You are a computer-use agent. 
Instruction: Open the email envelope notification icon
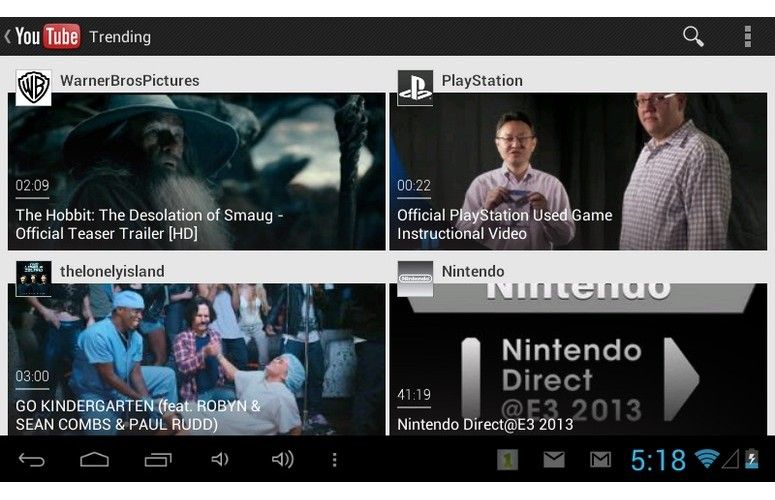(554, 460)
